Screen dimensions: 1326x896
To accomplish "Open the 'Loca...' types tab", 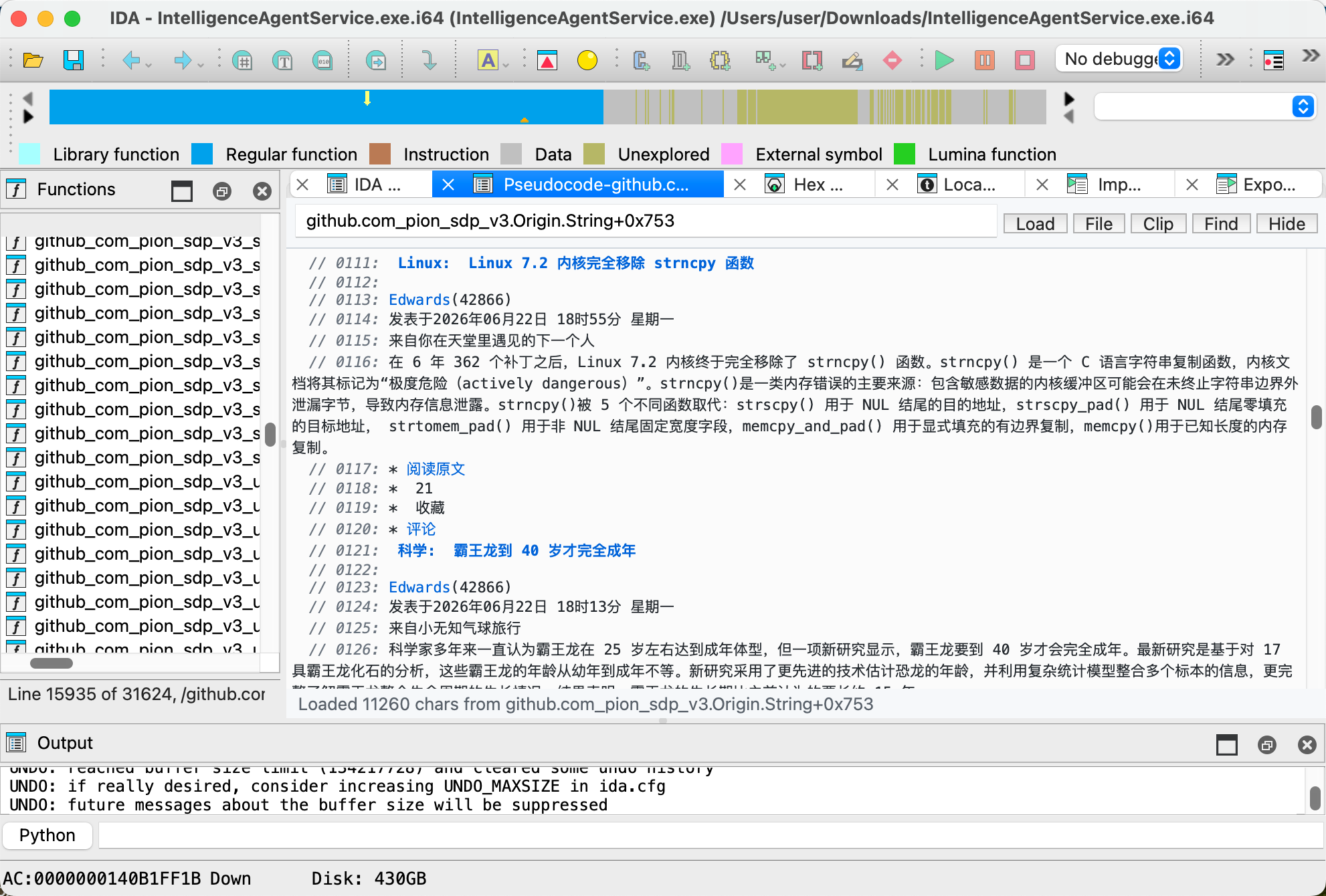I will 958,185.
